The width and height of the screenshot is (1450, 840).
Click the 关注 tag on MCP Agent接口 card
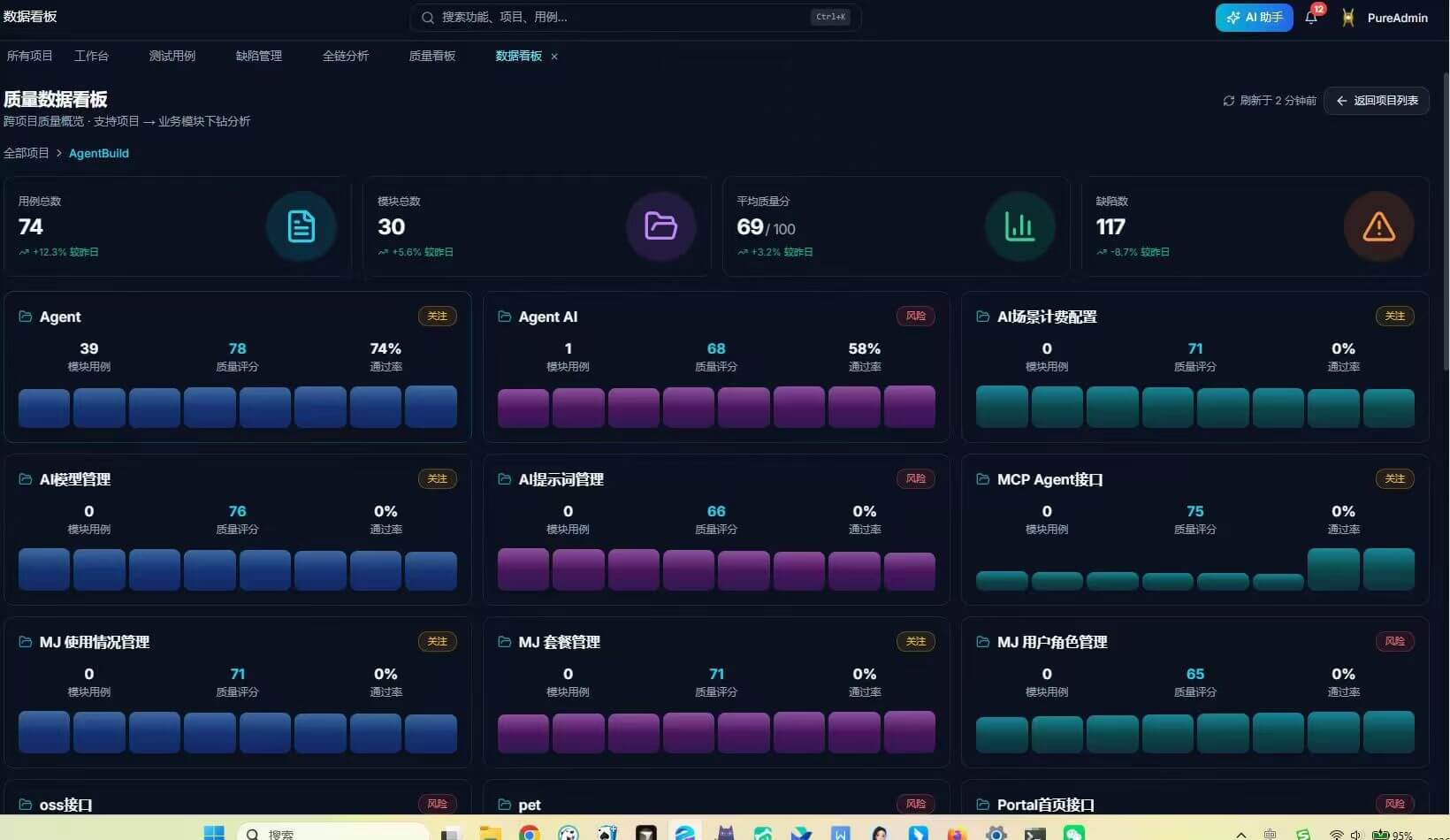tap(1395, 479)
